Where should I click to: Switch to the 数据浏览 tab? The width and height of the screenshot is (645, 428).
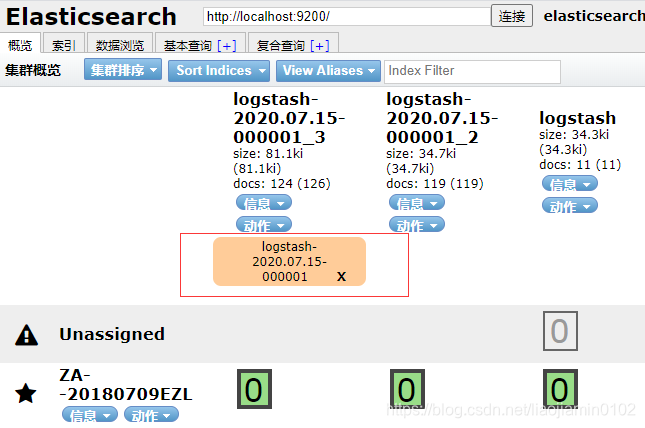click(x=120, y=44)
